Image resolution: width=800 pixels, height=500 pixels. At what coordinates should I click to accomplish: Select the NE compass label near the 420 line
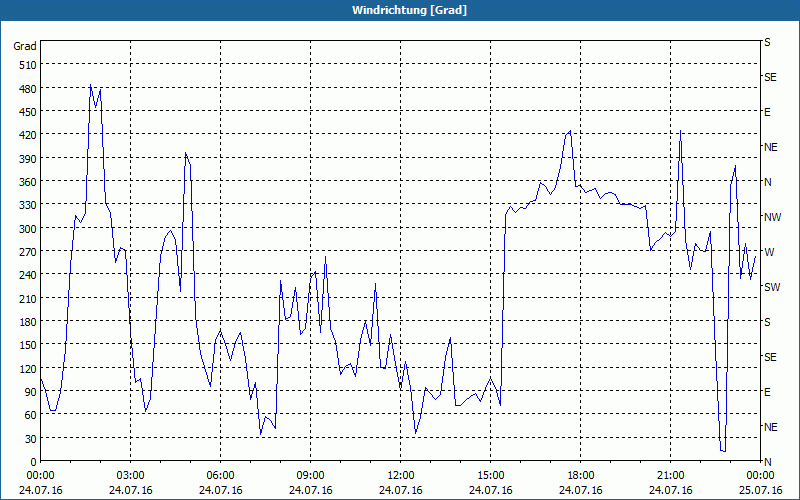tap(770, 147)
